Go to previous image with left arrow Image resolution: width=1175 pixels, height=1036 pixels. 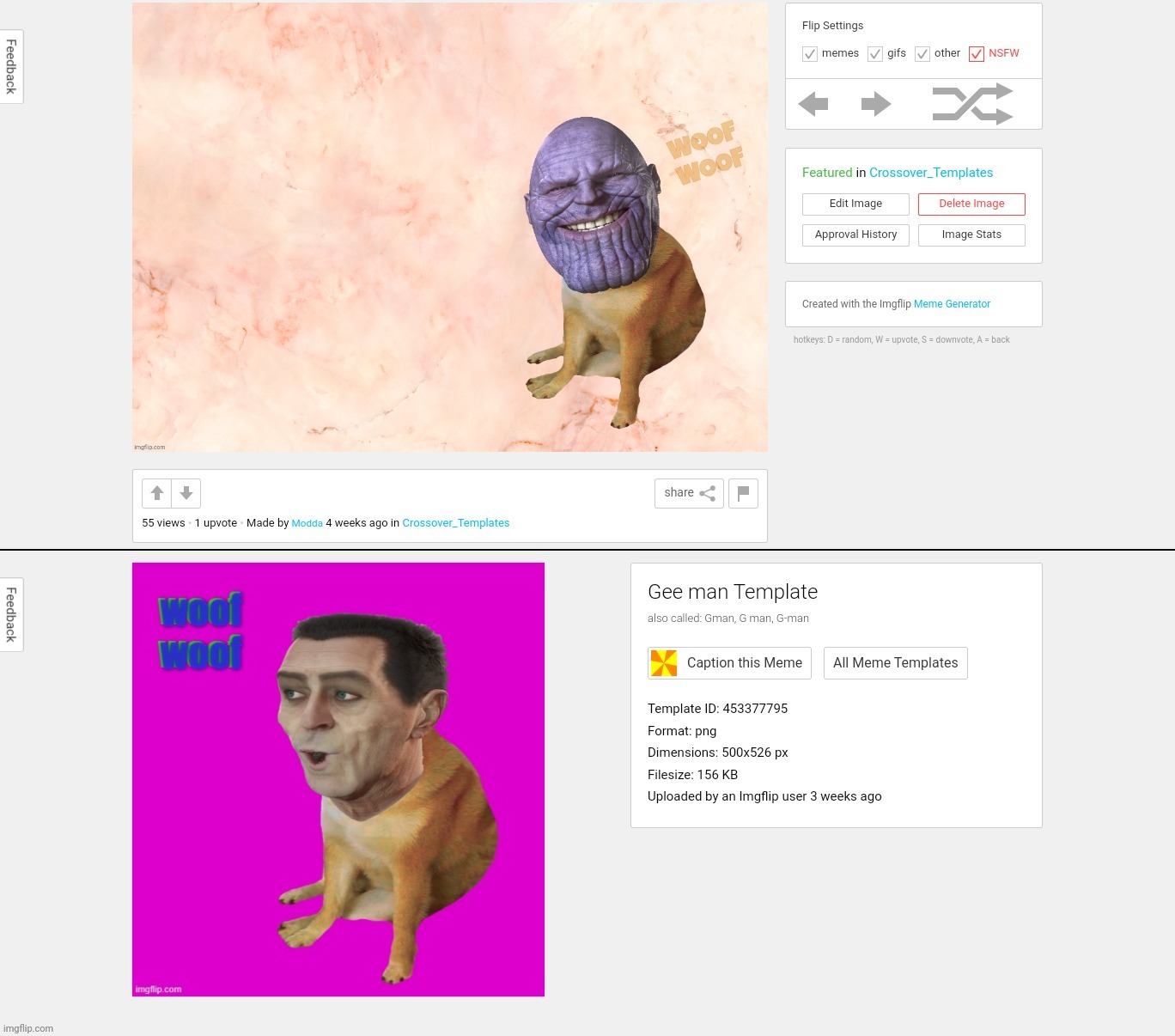click(x=813, y=104)
